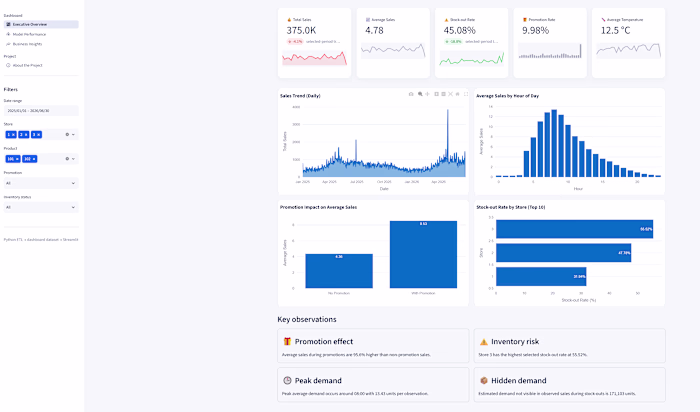Remove store 3 chip from Store filter
The height and width of the screenshot is (412, 700).
coord(38,134)
